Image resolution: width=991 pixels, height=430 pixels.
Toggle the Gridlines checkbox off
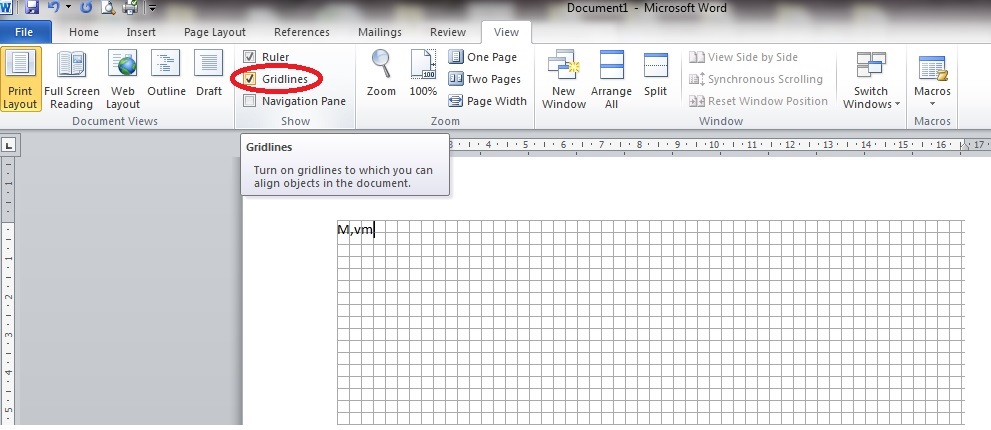click(250, 78)
